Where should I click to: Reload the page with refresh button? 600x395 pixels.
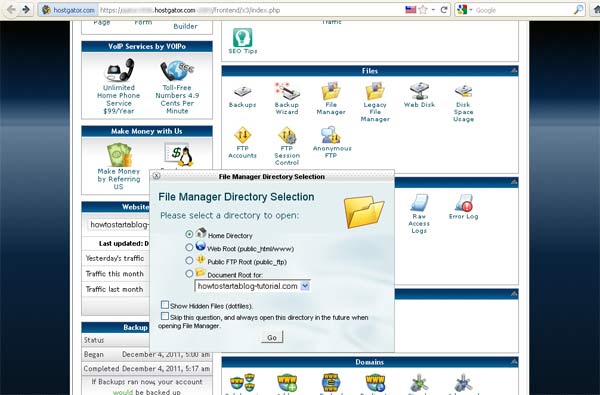click(444, 10)
